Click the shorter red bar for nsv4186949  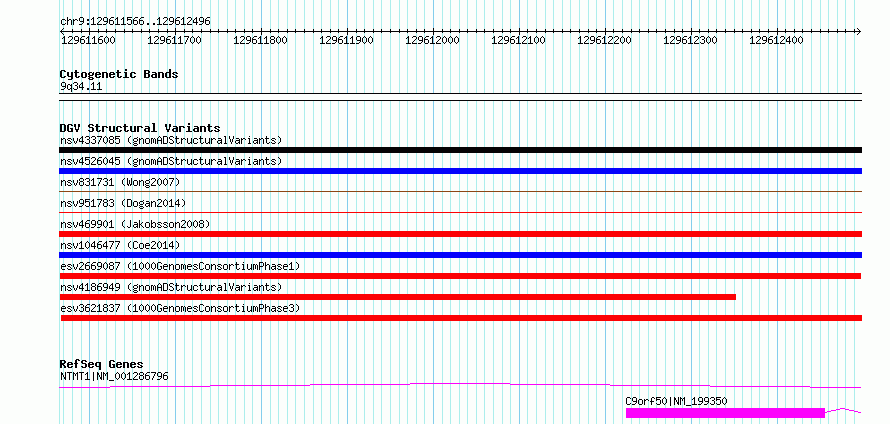coord(397,297)
